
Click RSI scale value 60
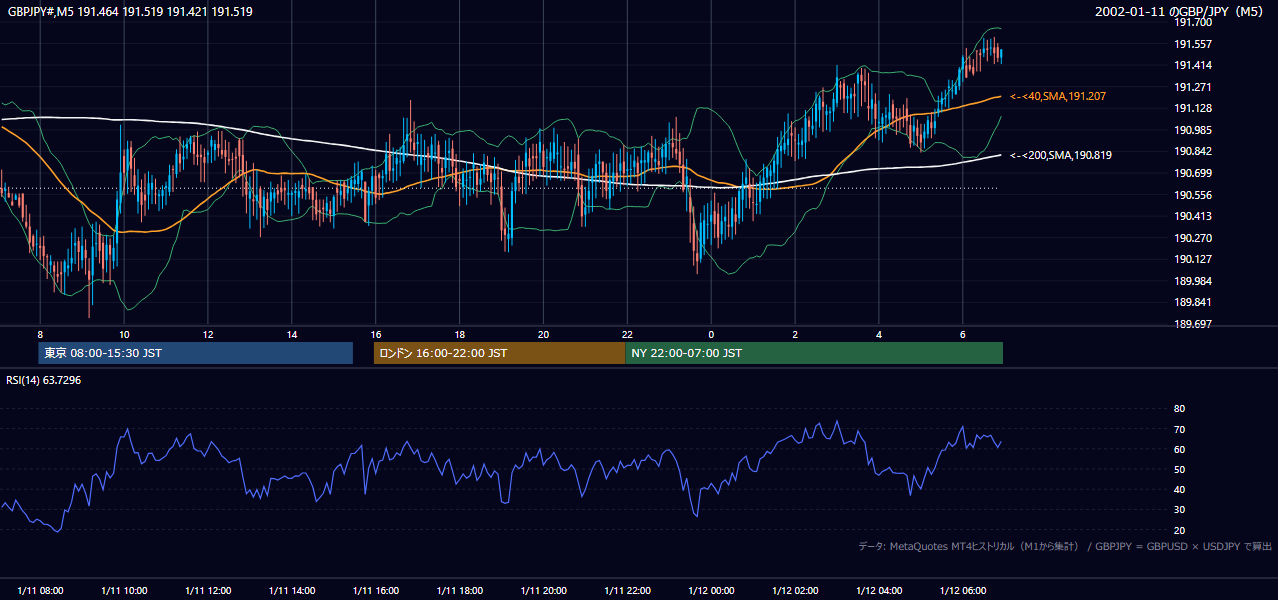[1179, 449]
